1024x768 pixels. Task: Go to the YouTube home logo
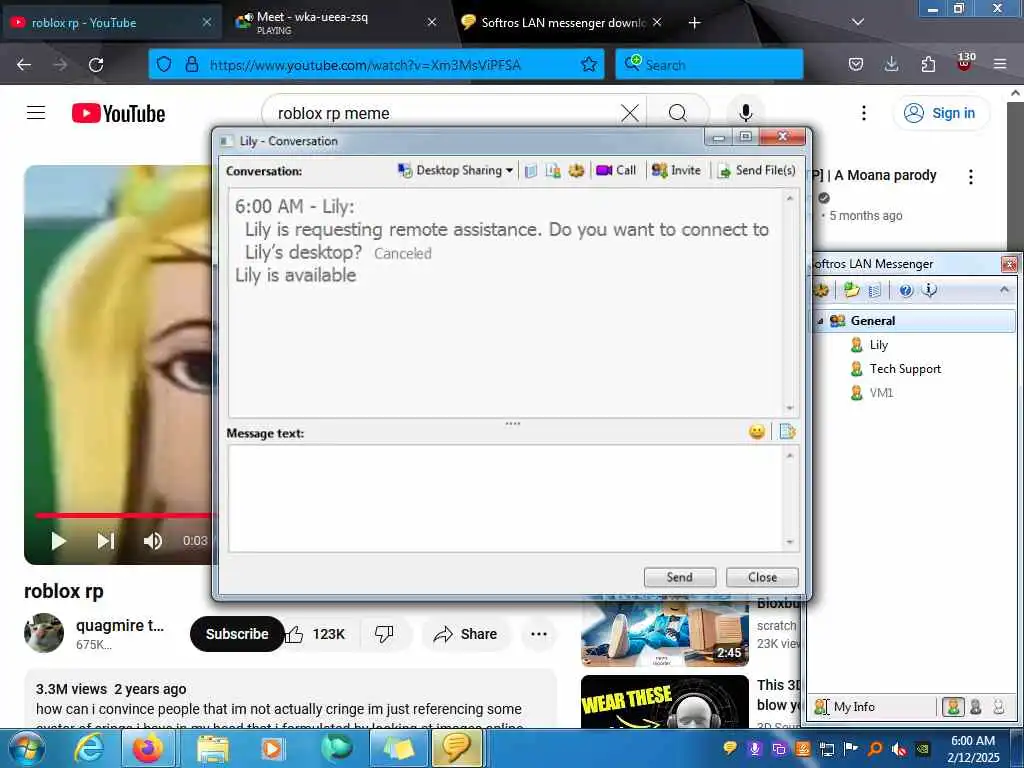pos(118,114)
